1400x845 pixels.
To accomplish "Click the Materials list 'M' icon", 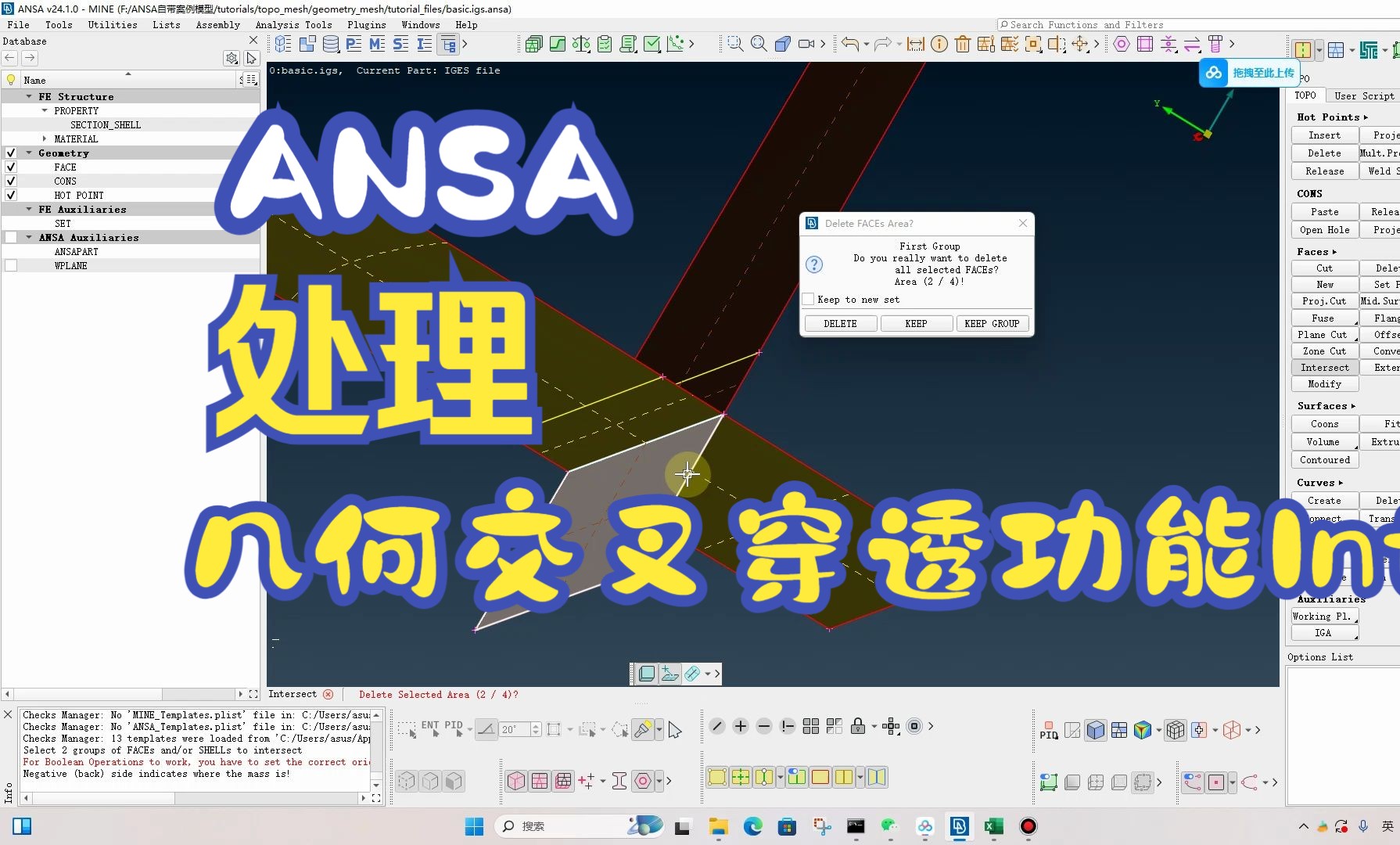I will tap(378, 44).
